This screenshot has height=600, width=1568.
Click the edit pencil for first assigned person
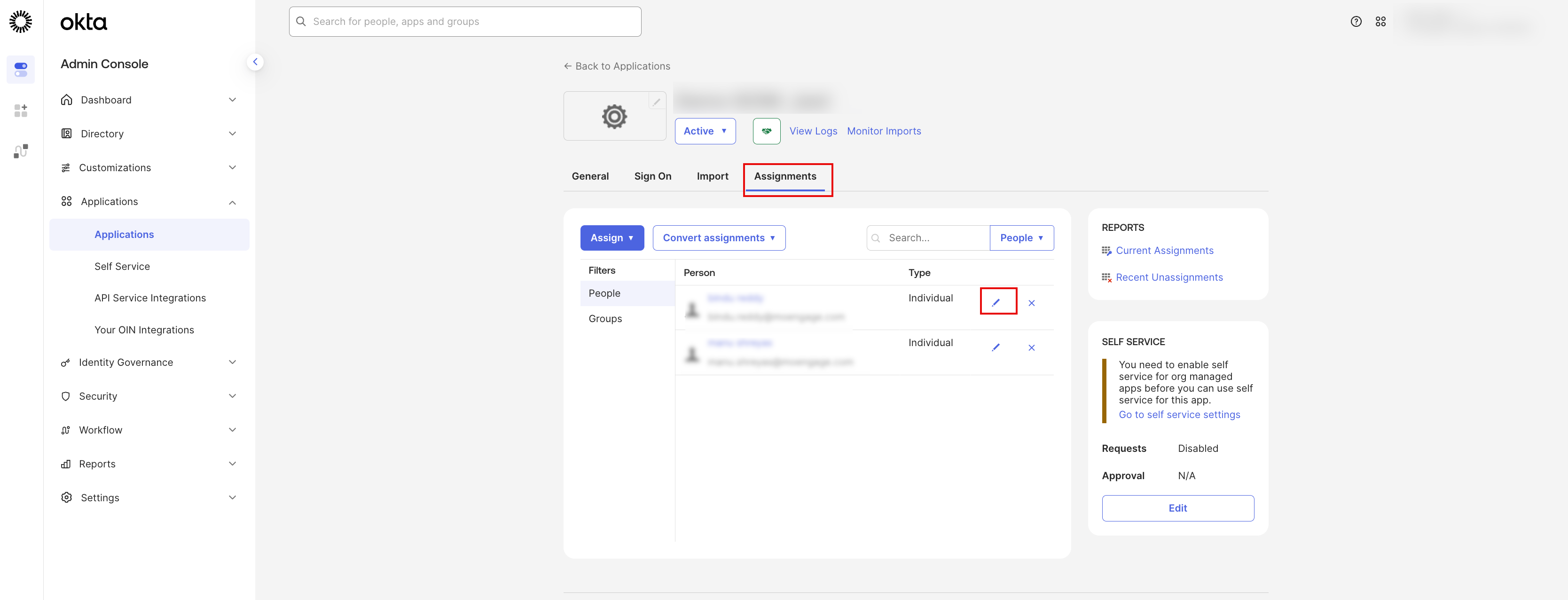click(x=996, y=302)
